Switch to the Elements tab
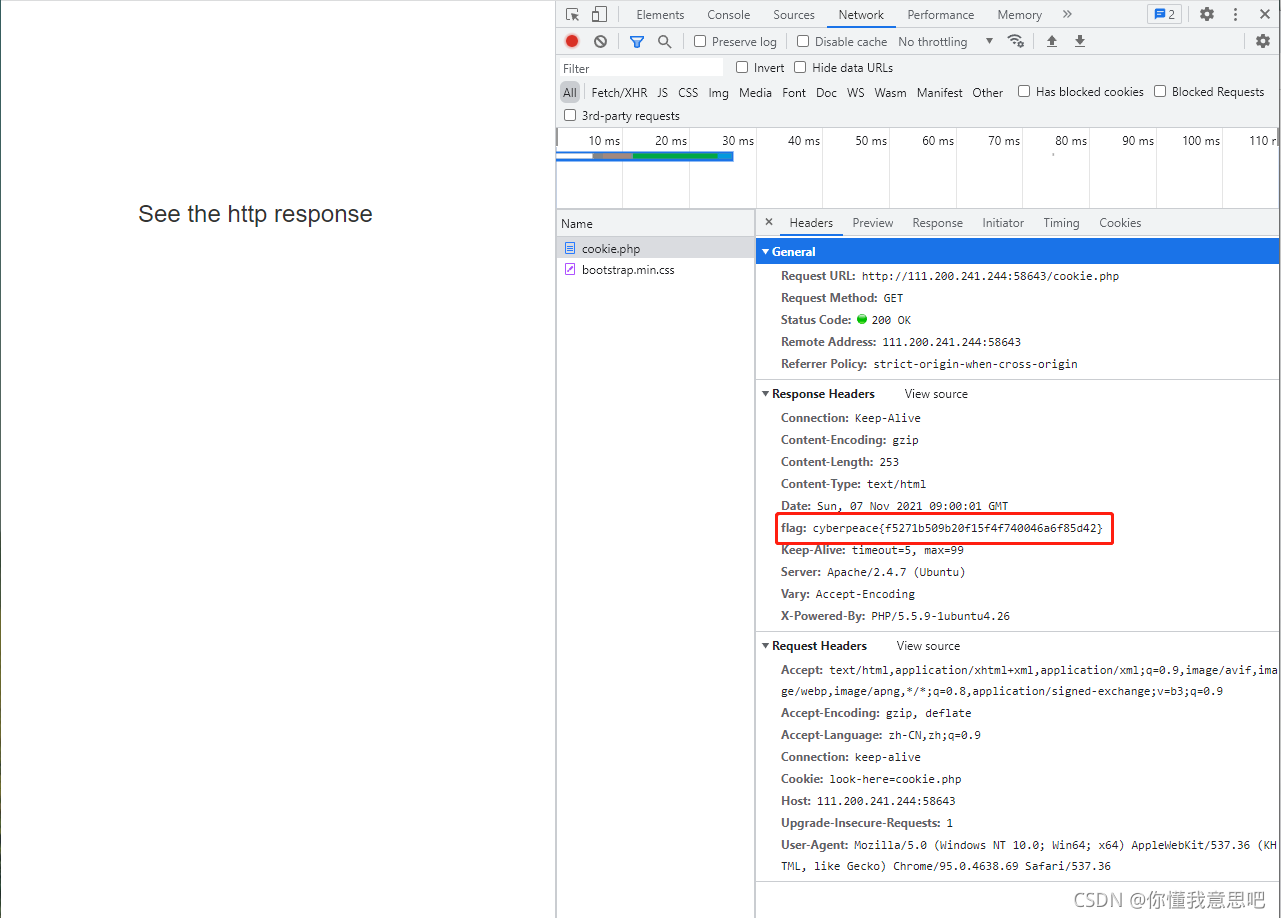The height and width of the screenshot is (918, 1281). tap(660, 14)
